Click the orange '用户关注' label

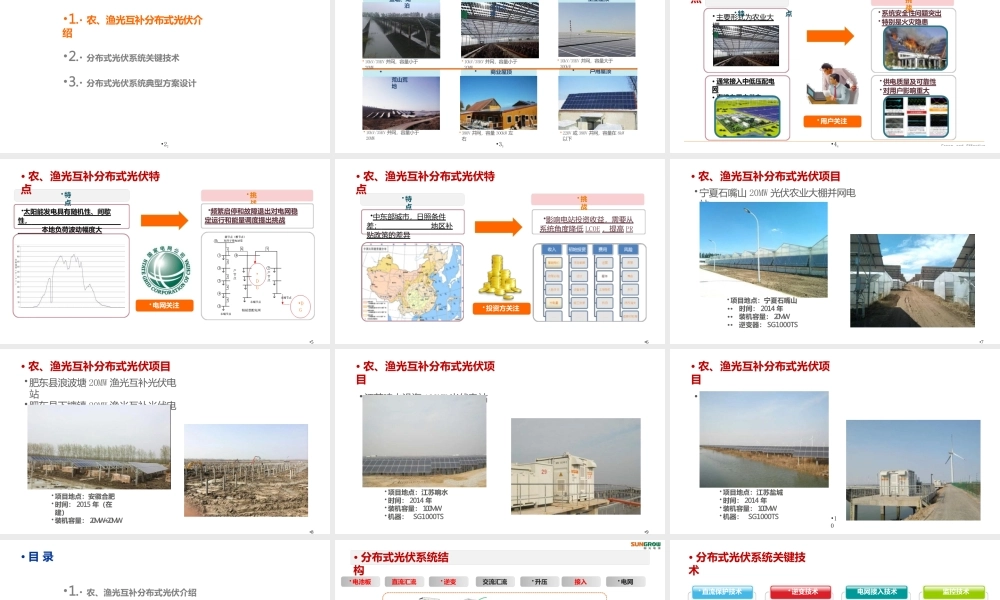click(832, 121)
